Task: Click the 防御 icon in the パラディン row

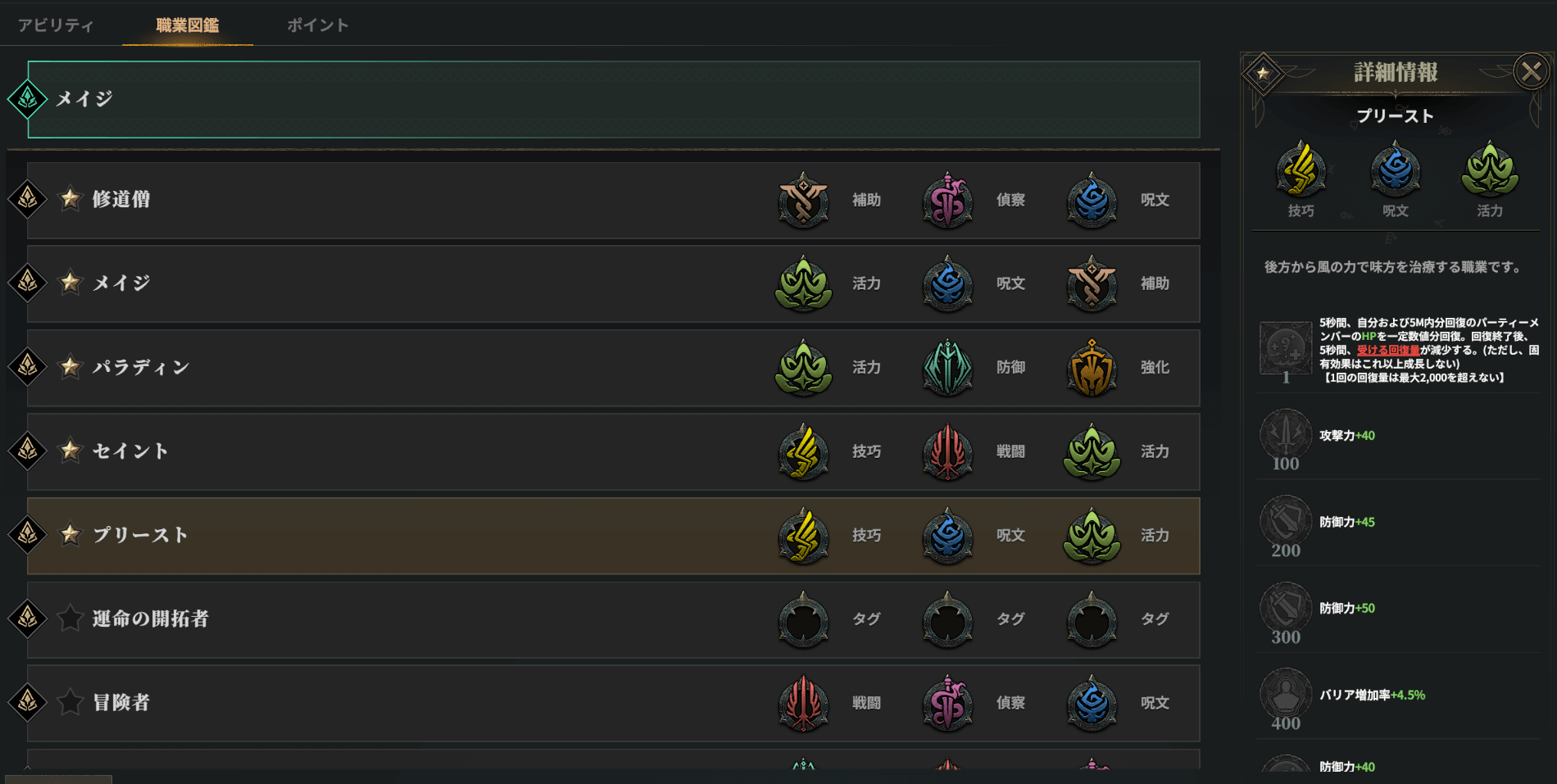Action: click(947, 368)
